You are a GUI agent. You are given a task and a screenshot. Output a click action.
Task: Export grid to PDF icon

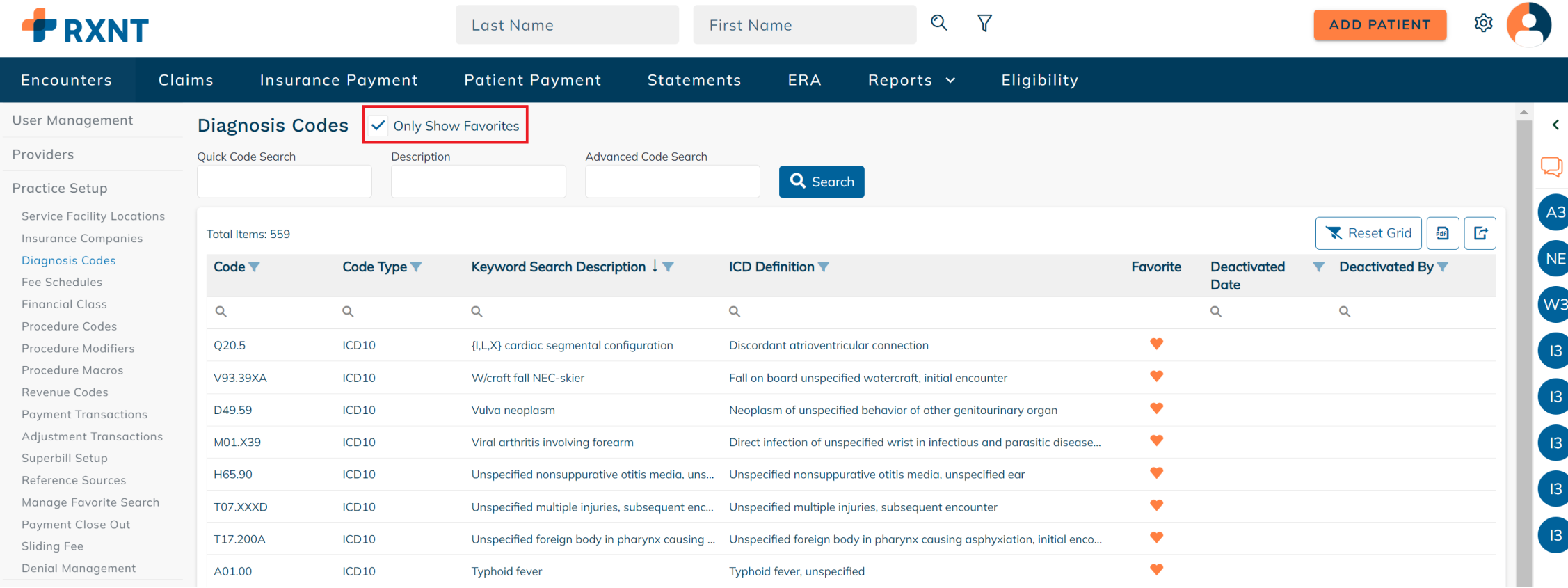(x=1442, y=233)
